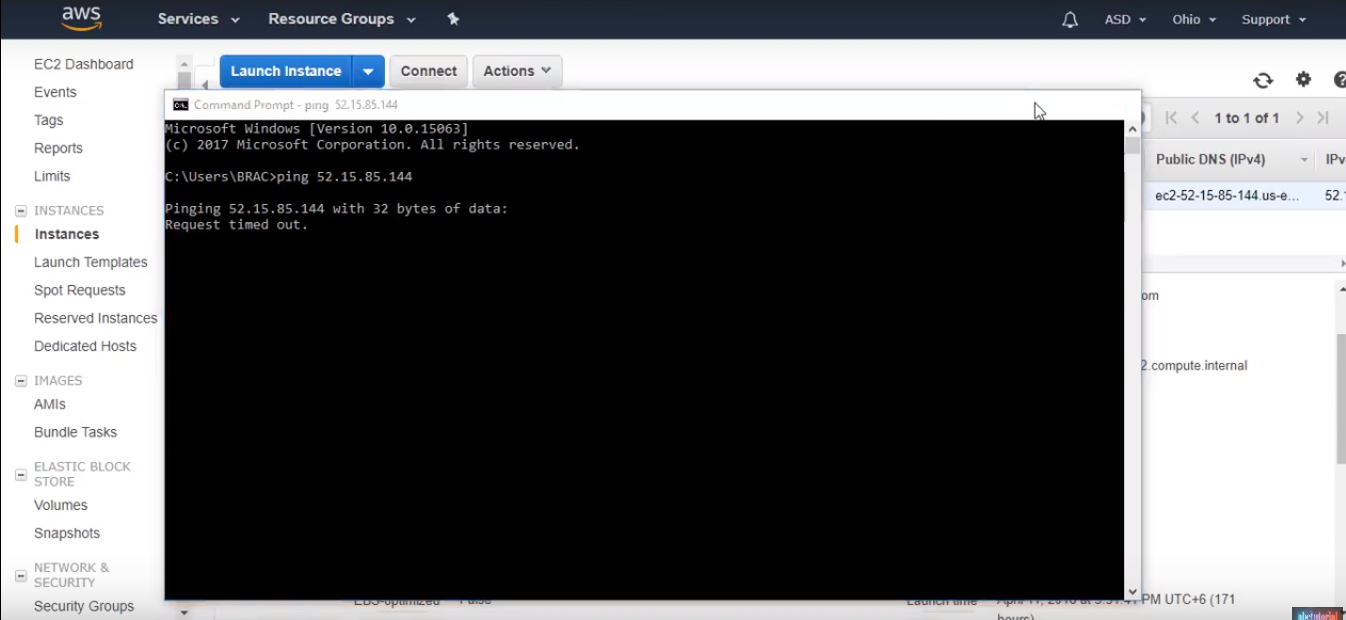Refresh the instances list
The image size is (1346, 620).
tap(1263, 80)
